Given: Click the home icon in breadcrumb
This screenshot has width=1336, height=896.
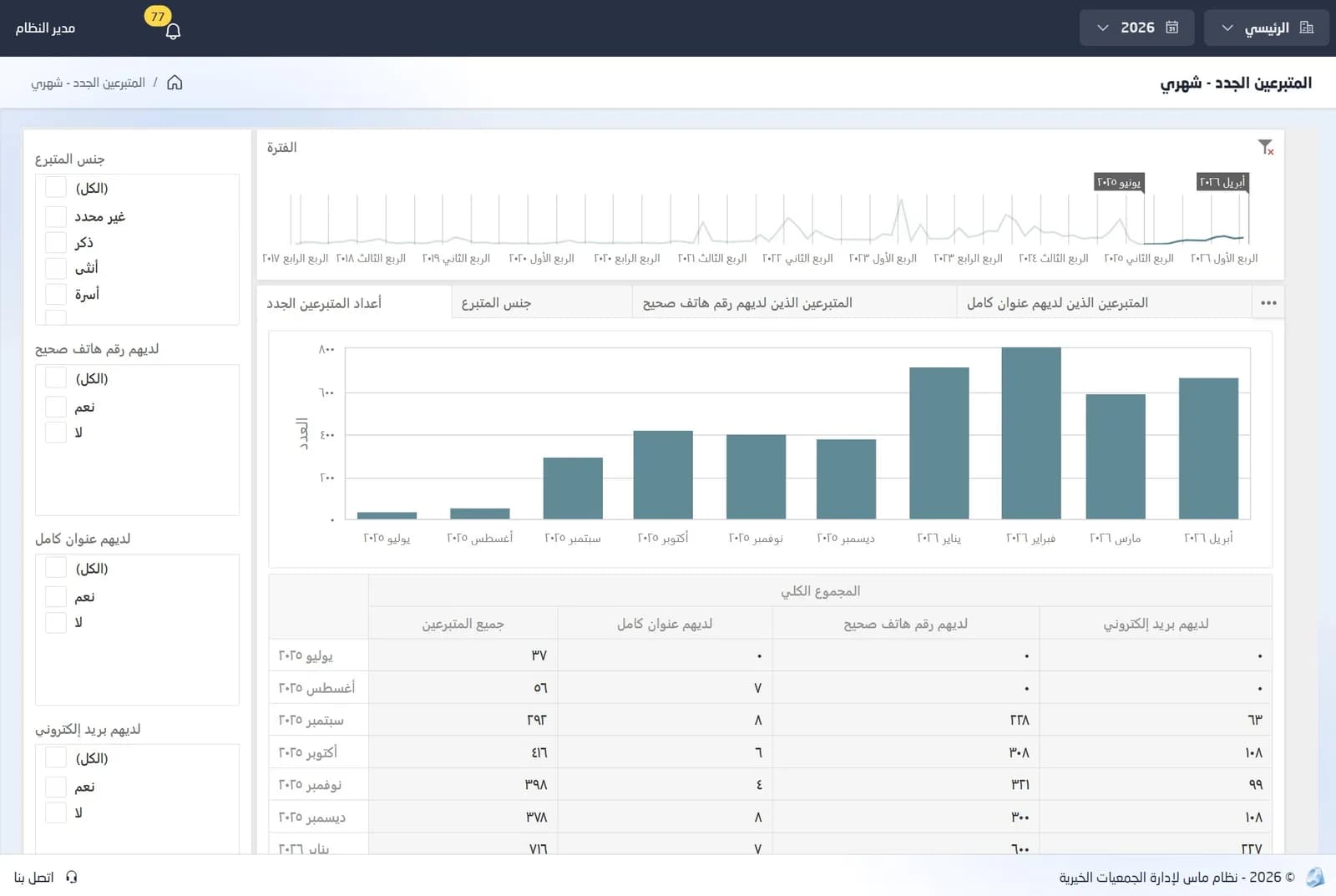Looking at the screenshot, I should pyautogui.click(x=175, y=83).
